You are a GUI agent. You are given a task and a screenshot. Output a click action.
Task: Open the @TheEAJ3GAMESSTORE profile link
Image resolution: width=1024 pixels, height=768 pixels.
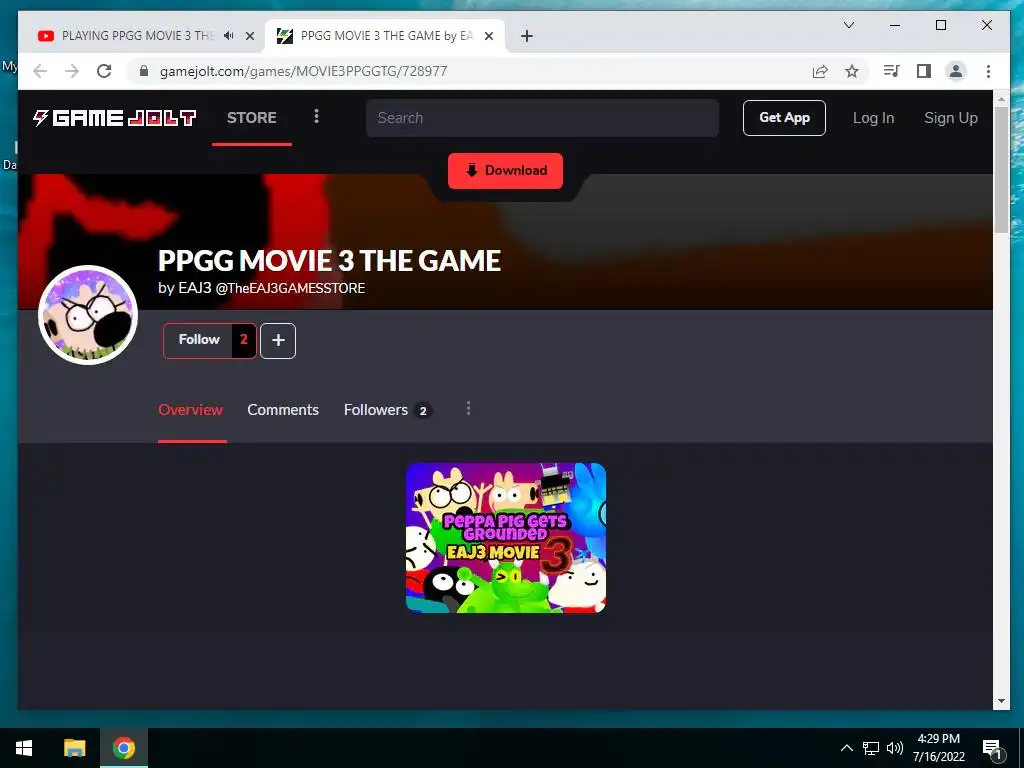point(290,288)
